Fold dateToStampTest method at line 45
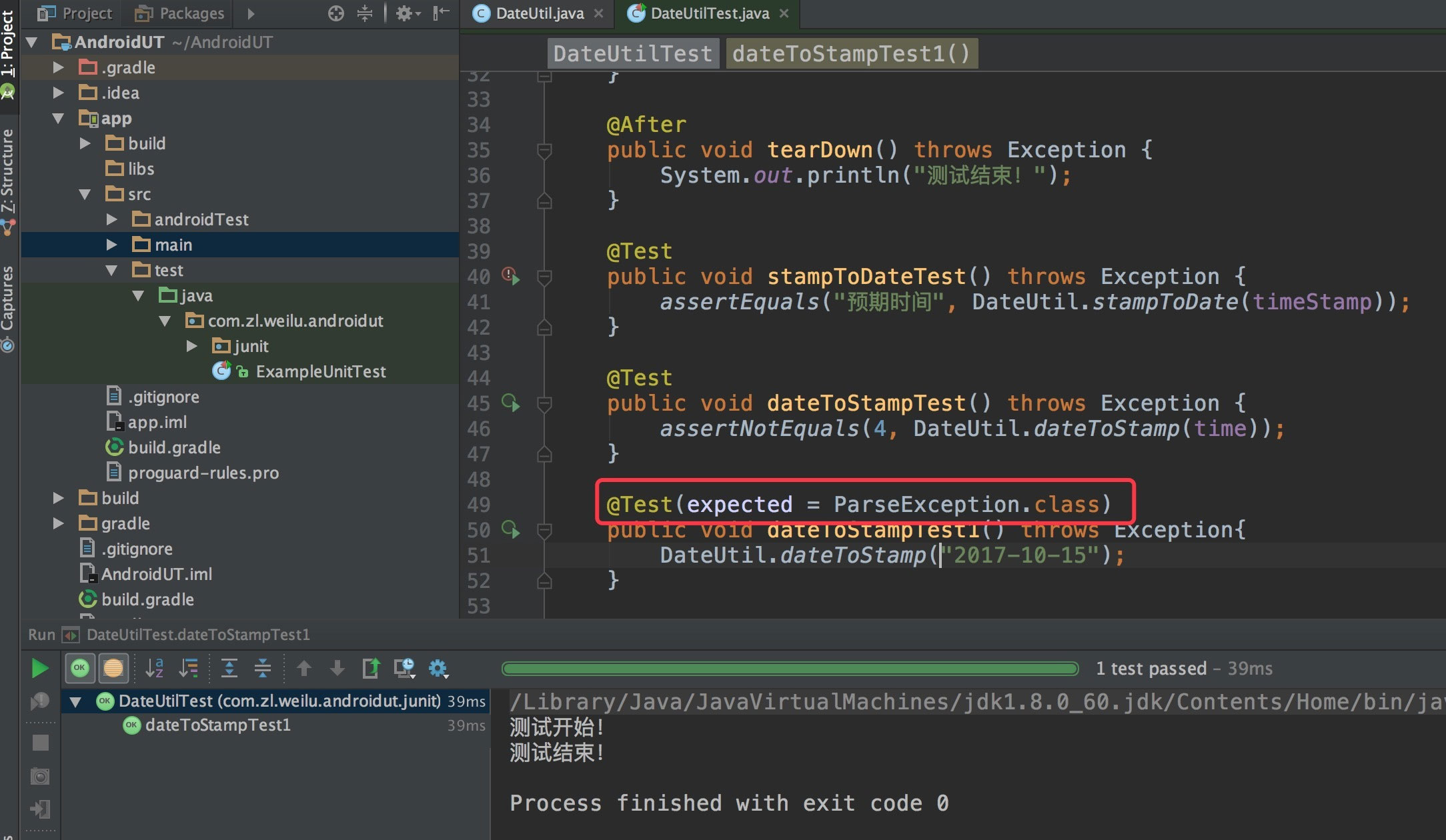 tap(544, 405)
